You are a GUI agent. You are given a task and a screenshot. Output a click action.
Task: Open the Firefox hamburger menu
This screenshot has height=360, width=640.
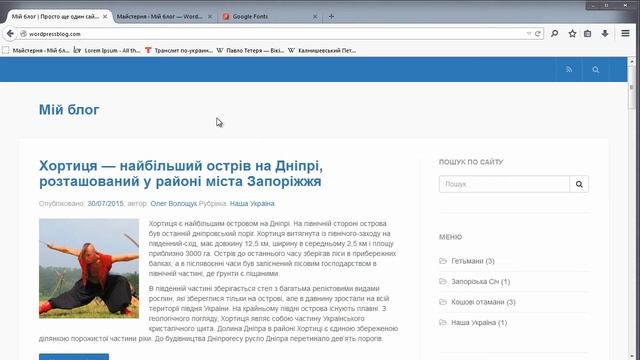pyautogui.click(x=625, y=33)
